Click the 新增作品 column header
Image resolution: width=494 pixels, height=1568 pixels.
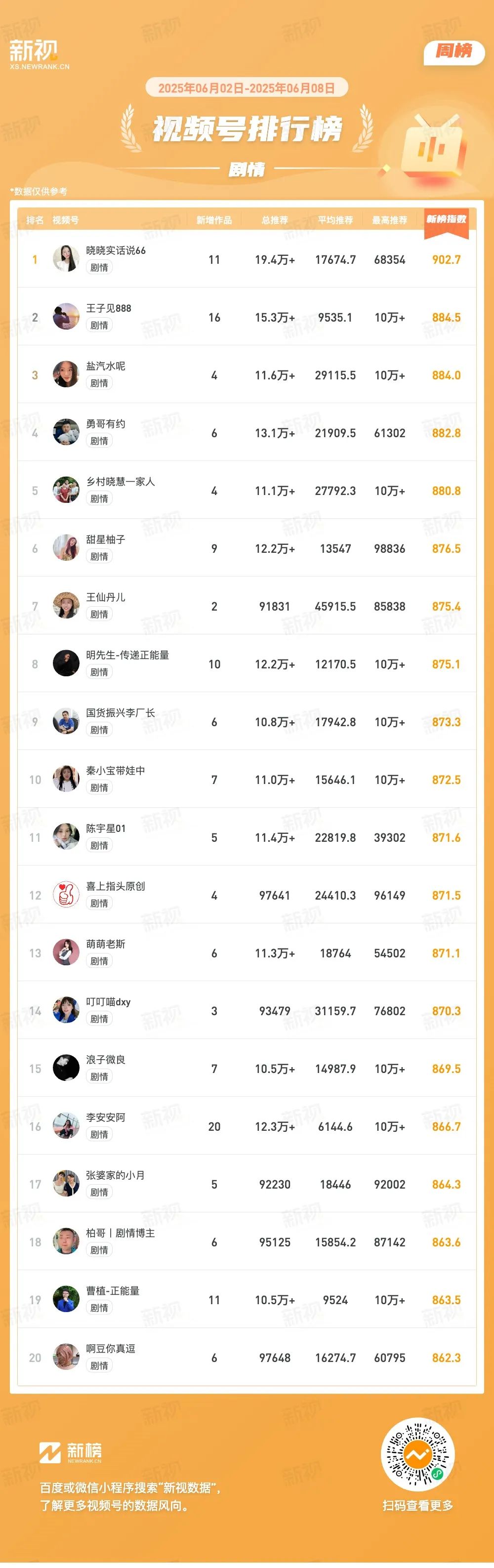point(213,220)
